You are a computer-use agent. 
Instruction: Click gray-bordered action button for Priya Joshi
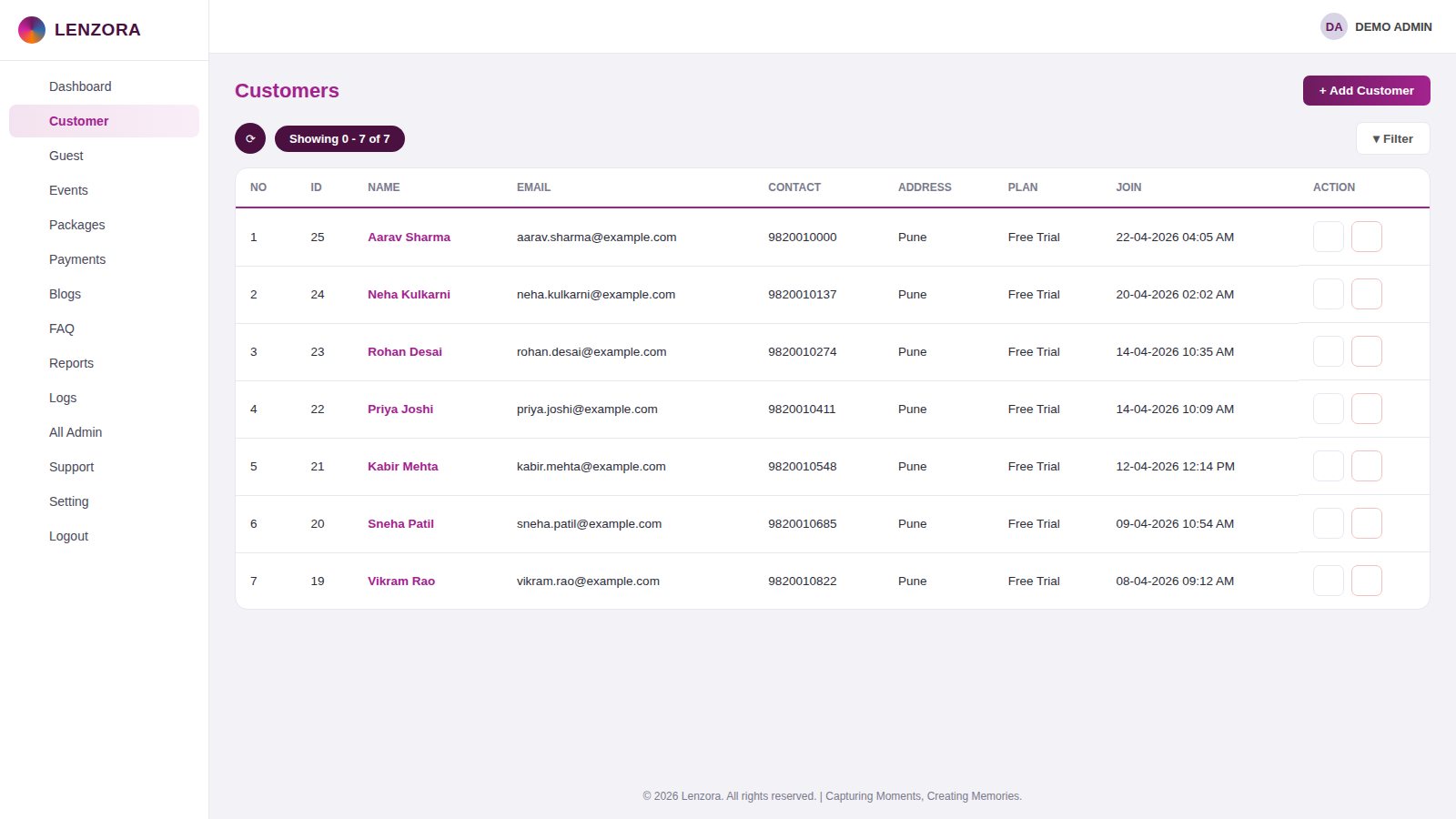[1329, 409]
